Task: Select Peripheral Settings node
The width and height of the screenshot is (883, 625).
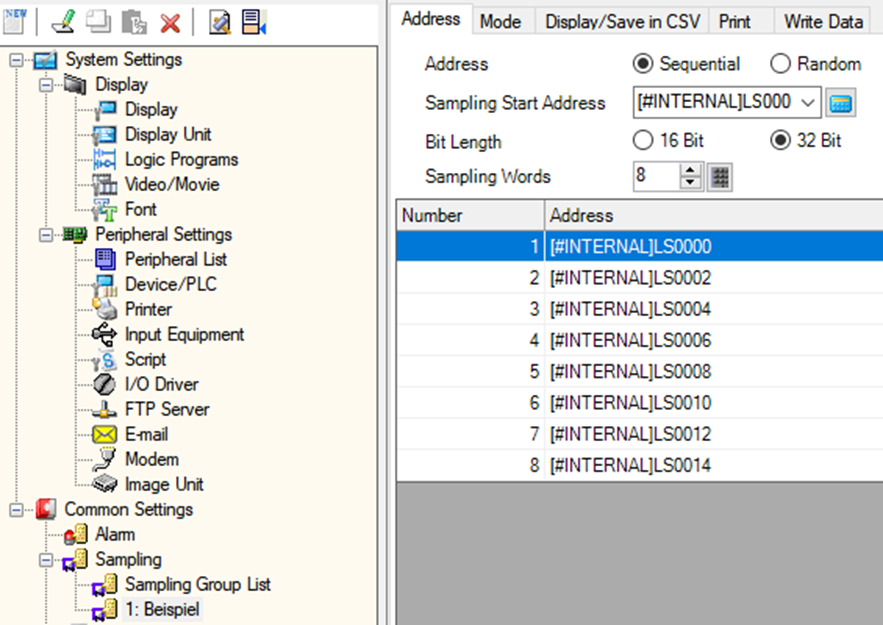Action: pos(163,234)
